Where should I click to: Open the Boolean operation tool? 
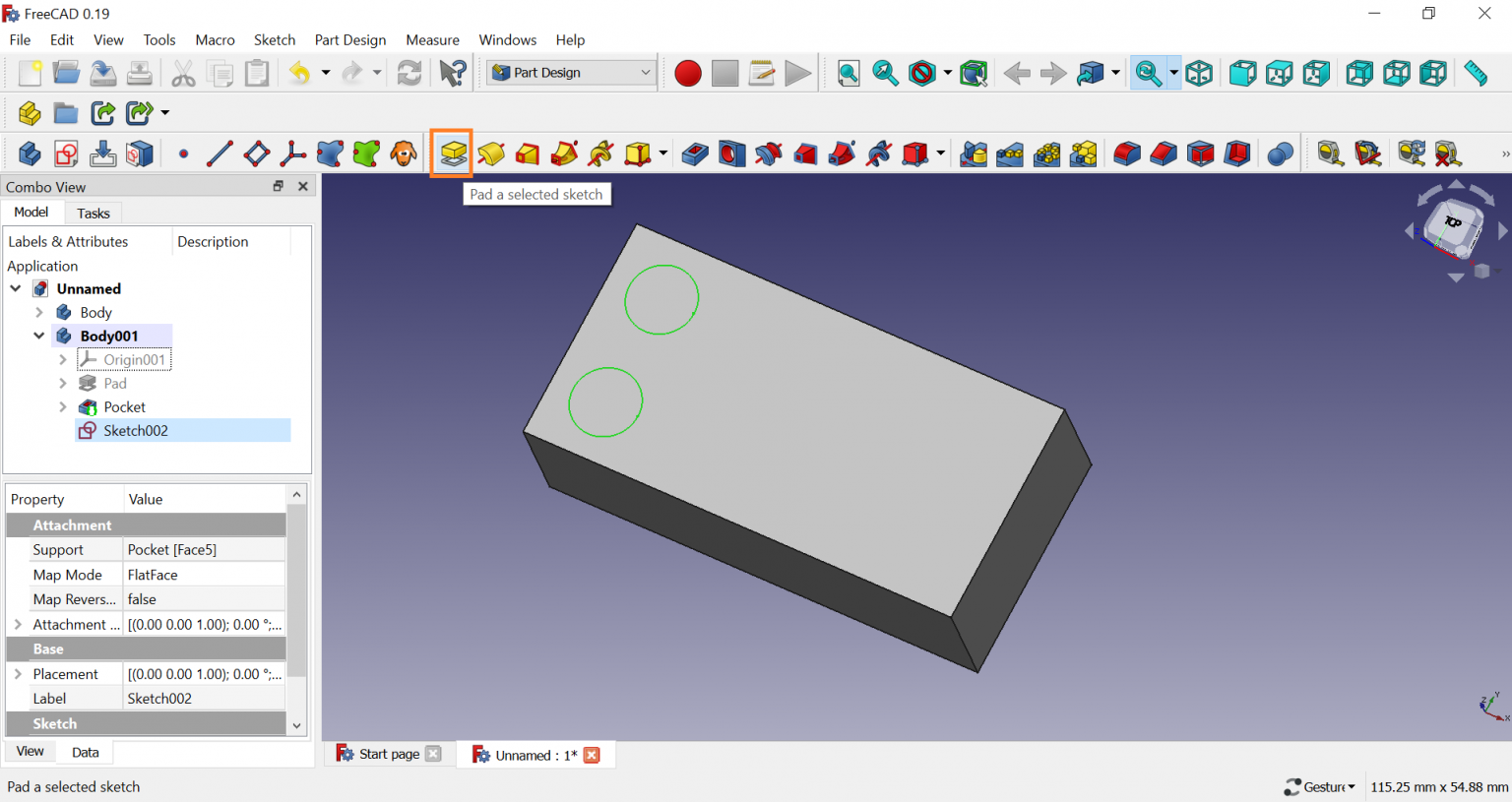(x=1280, y=154)
